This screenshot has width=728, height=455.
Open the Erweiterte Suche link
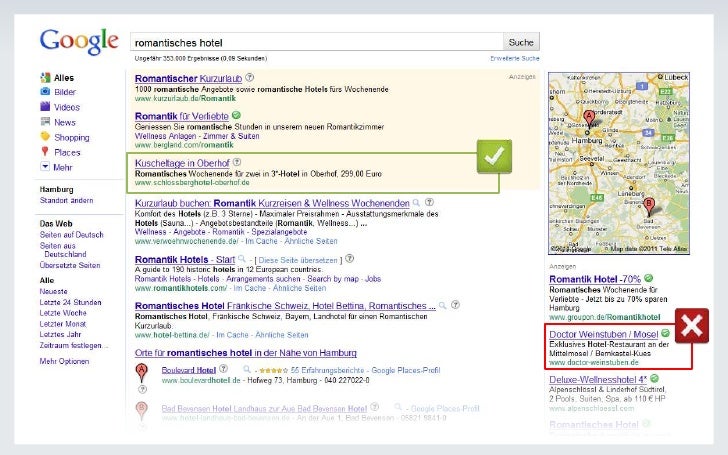pos(515,58)
